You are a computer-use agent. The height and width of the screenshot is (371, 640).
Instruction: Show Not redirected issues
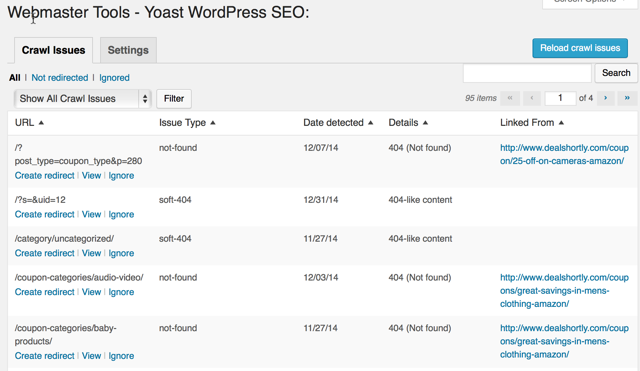tap(60, 78)
